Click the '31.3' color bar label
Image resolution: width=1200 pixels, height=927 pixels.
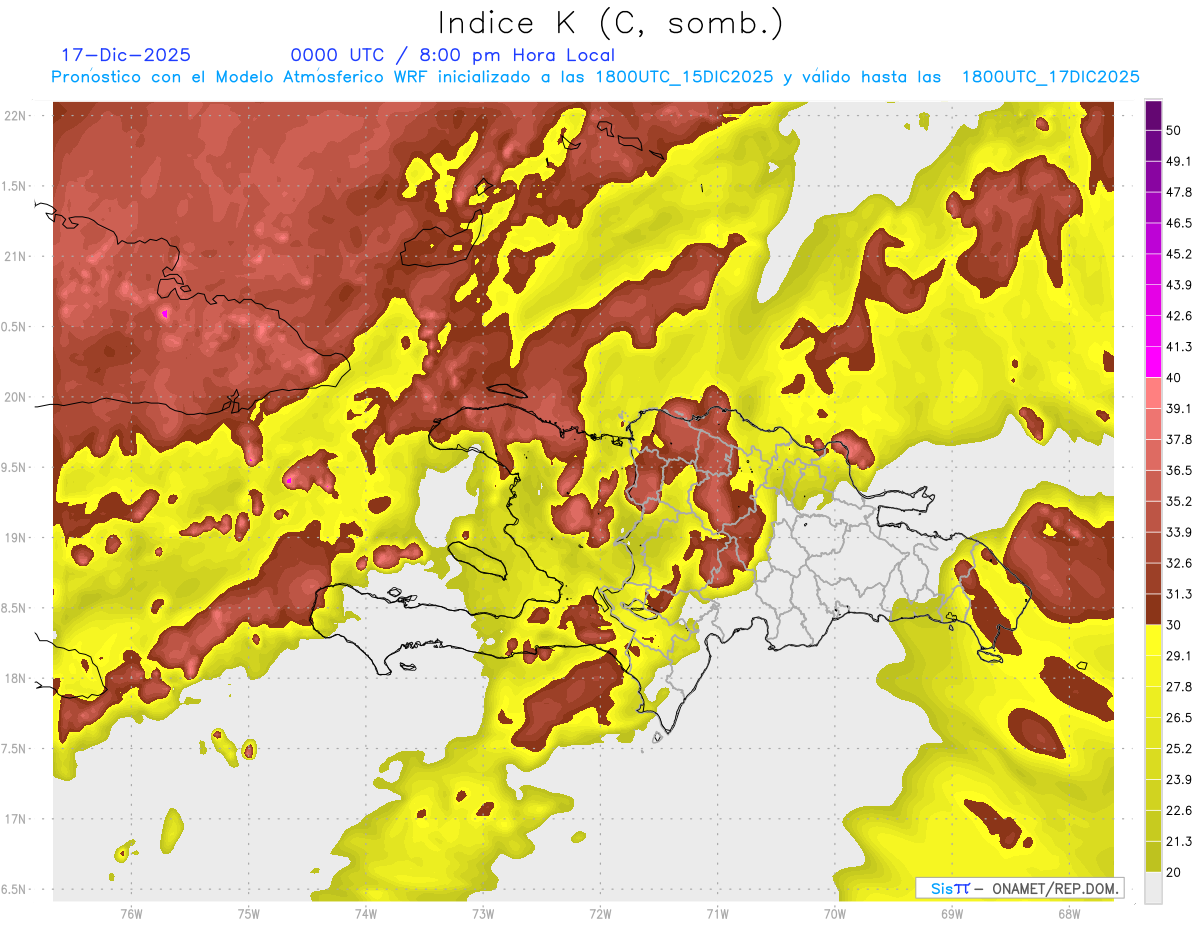tap(1179, 594)
